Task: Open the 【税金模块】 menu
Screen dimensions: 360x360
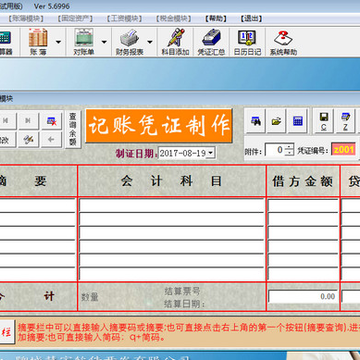Action: [x=174, y=19]
